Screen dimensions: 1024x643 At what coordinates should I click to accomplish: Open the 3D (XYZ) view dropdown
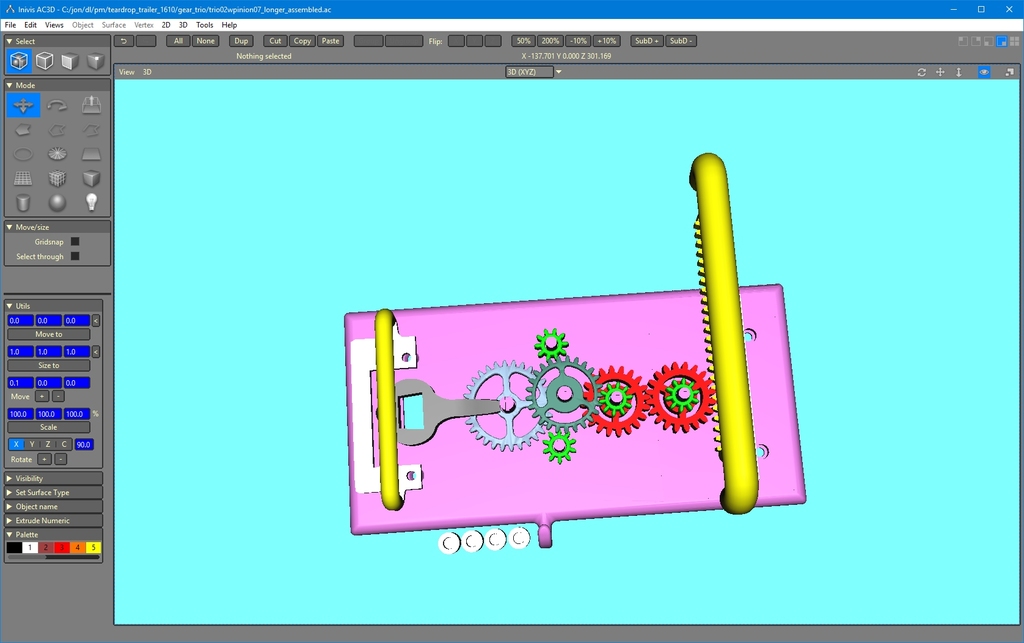(534, 72)
